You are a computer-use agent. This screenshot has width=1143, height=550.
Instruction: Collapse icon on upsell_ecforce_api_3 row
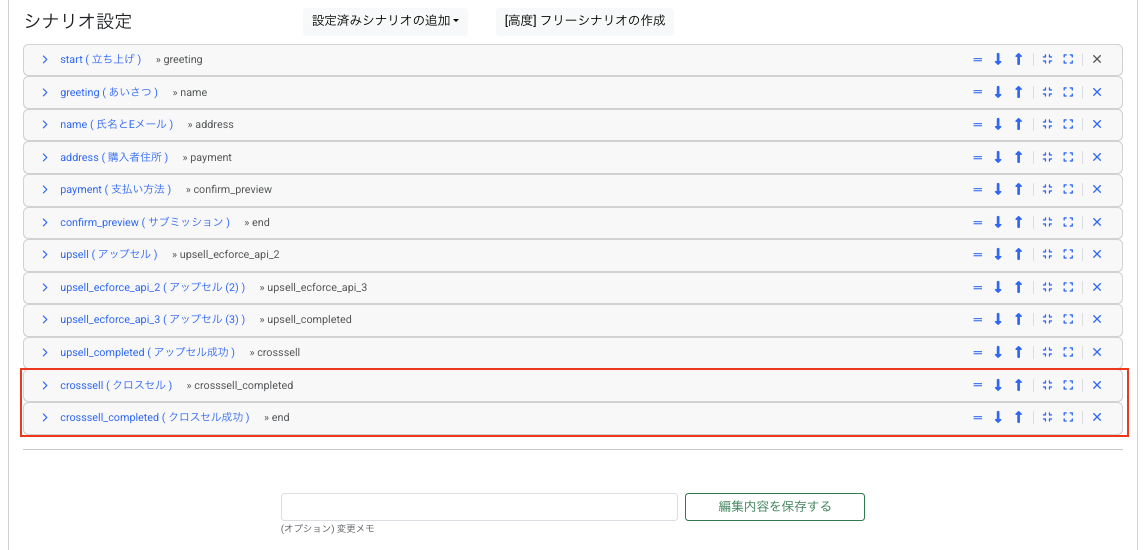pos(1048,319)
